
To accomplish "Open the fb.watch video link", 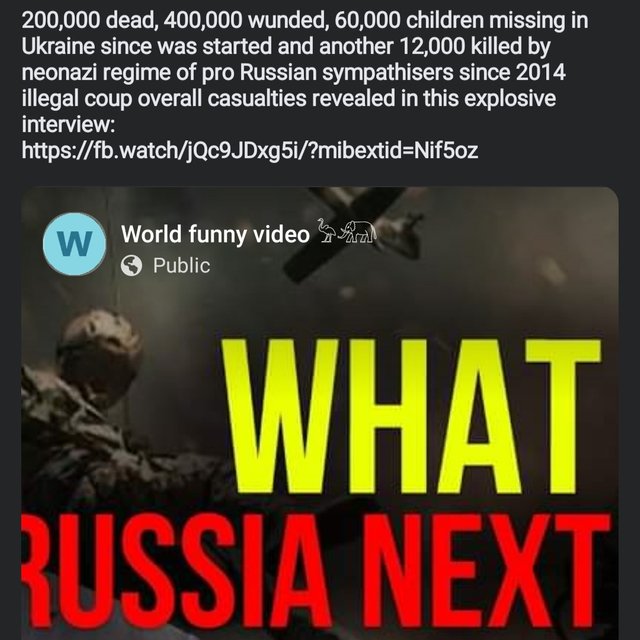I will click(249, 150).
